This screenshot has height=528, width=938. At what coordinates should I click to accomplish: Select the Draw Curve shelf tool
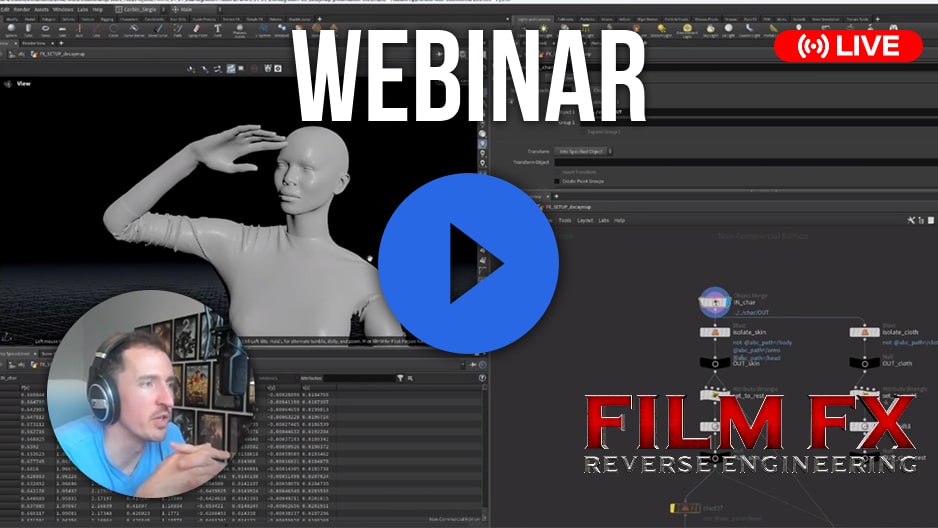click(x=158, y=30)
